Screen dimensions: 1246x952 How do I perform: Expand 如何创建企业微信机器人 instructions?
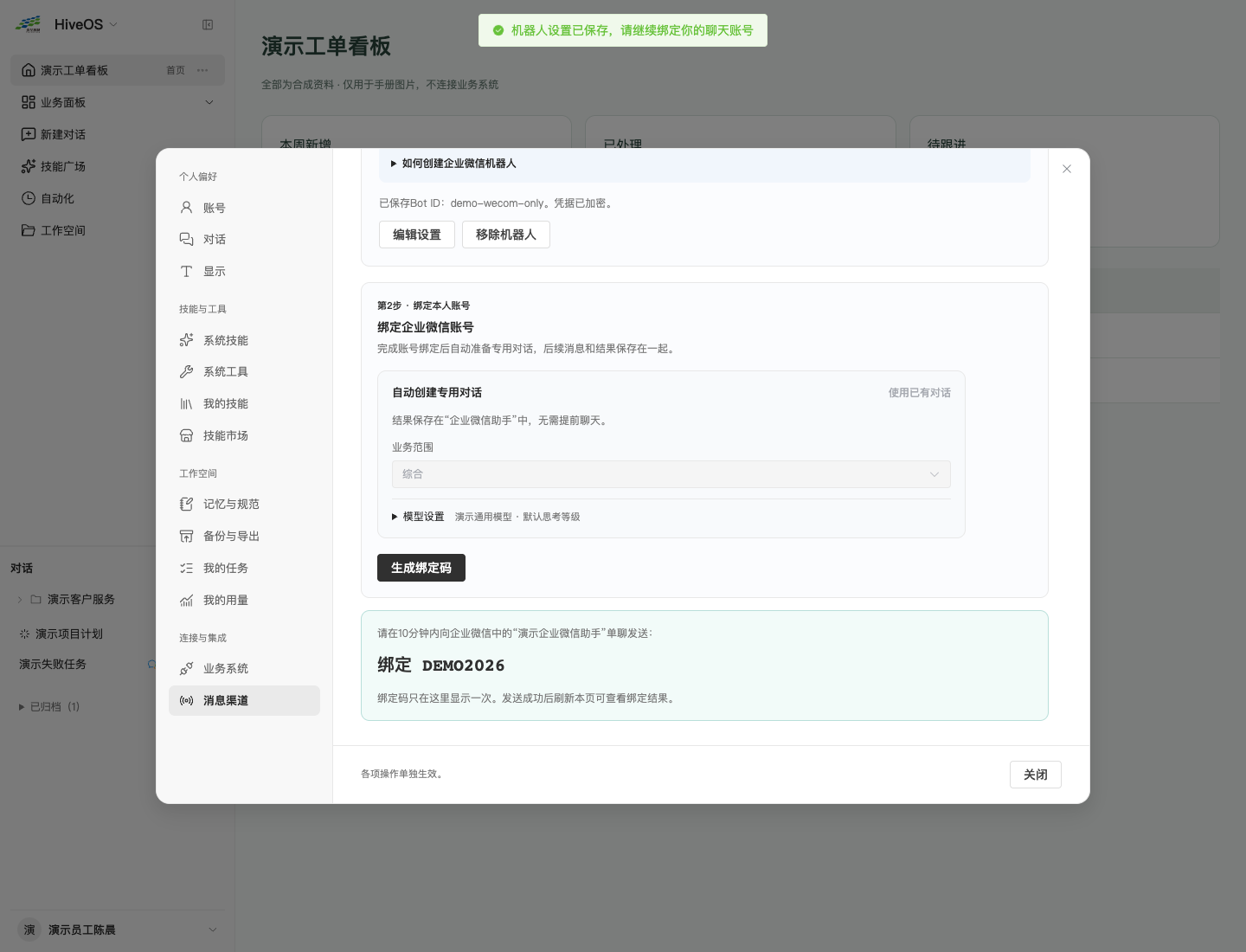(453, 163)
